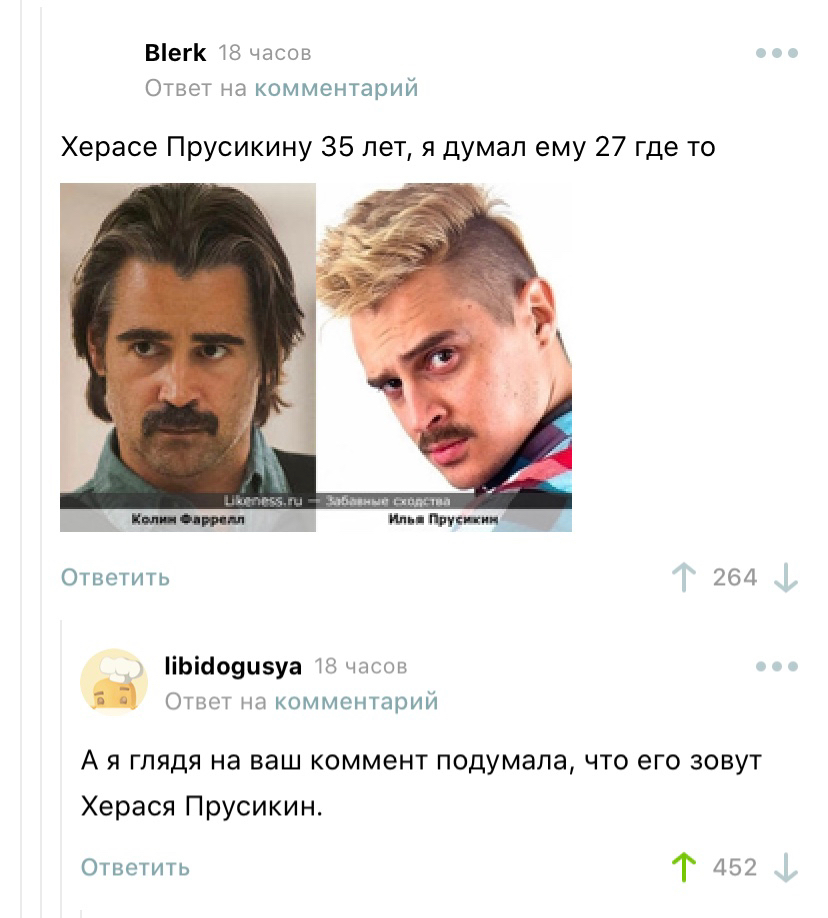Downvote libidogusya's comment with the down arrow
828x918 pixels.
point(786,868)
